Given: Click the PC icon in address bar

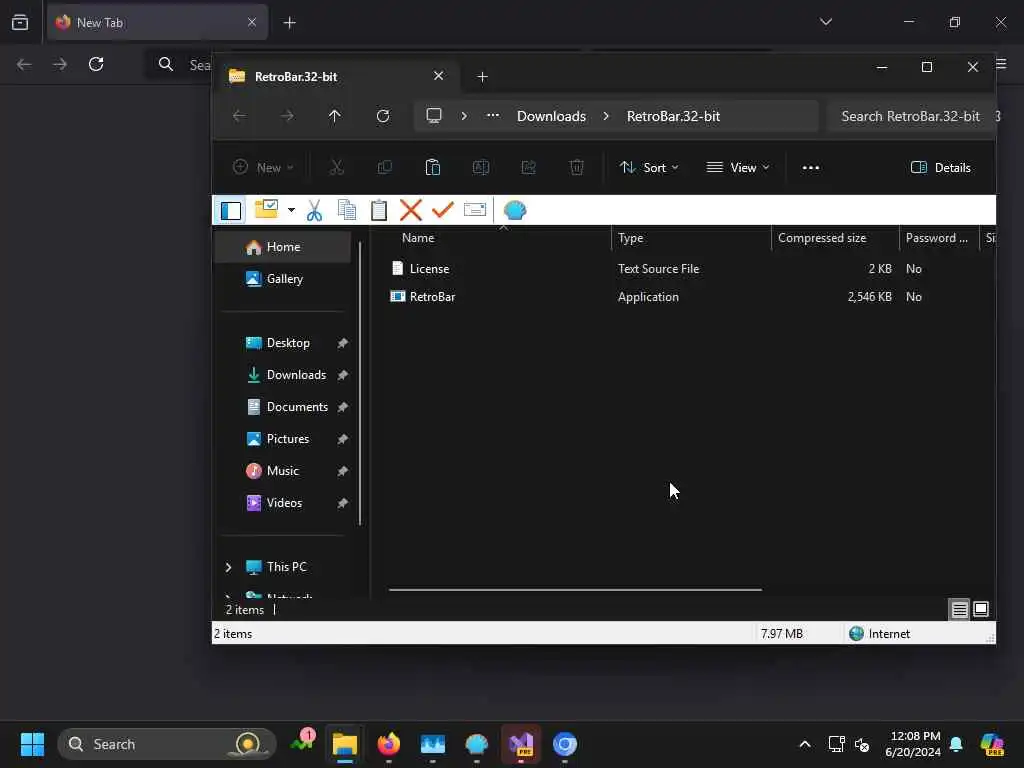Looking at the screenshot, I should coord(434,116).
